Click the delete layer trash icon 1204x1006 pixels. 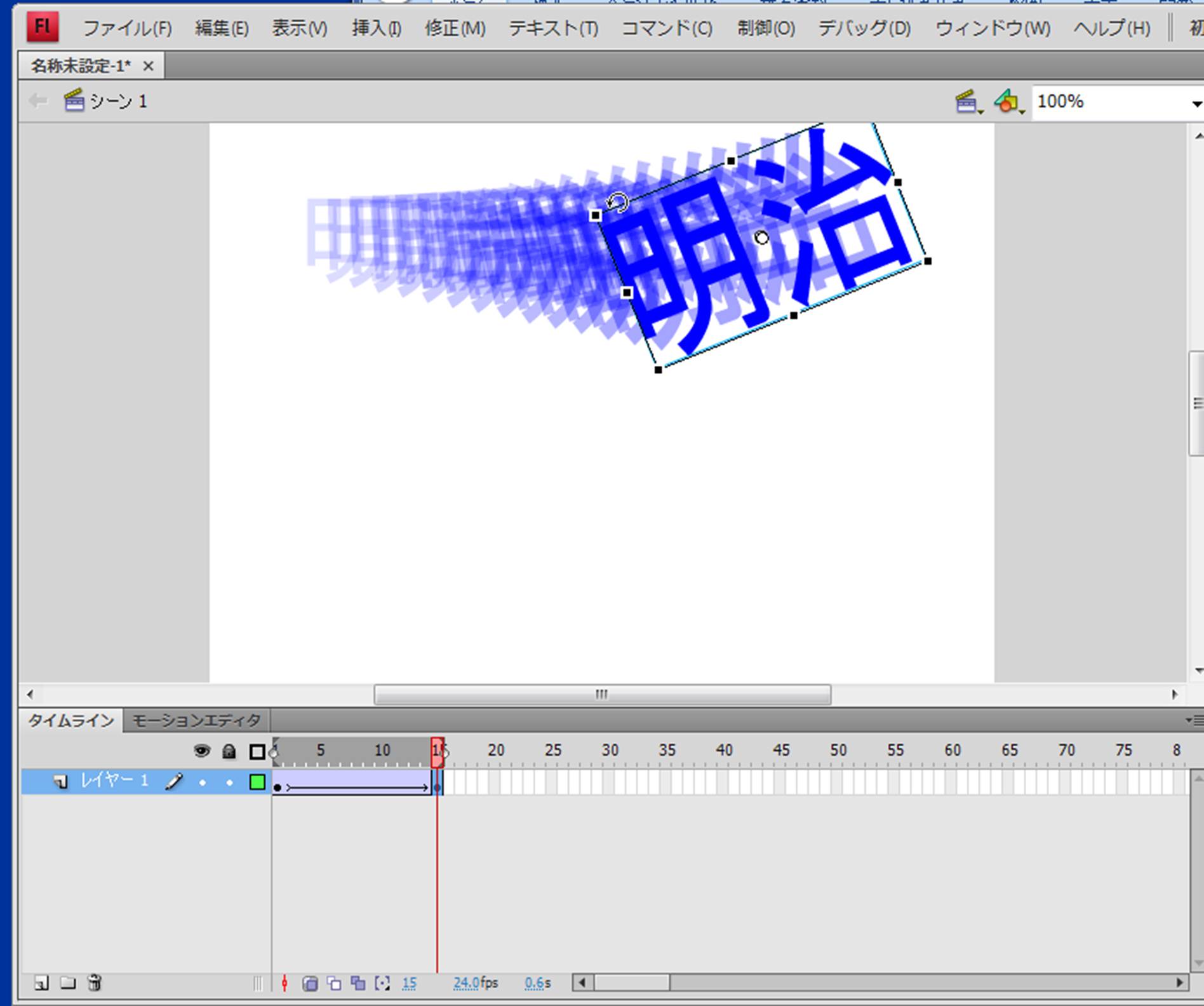click(95, 983)
